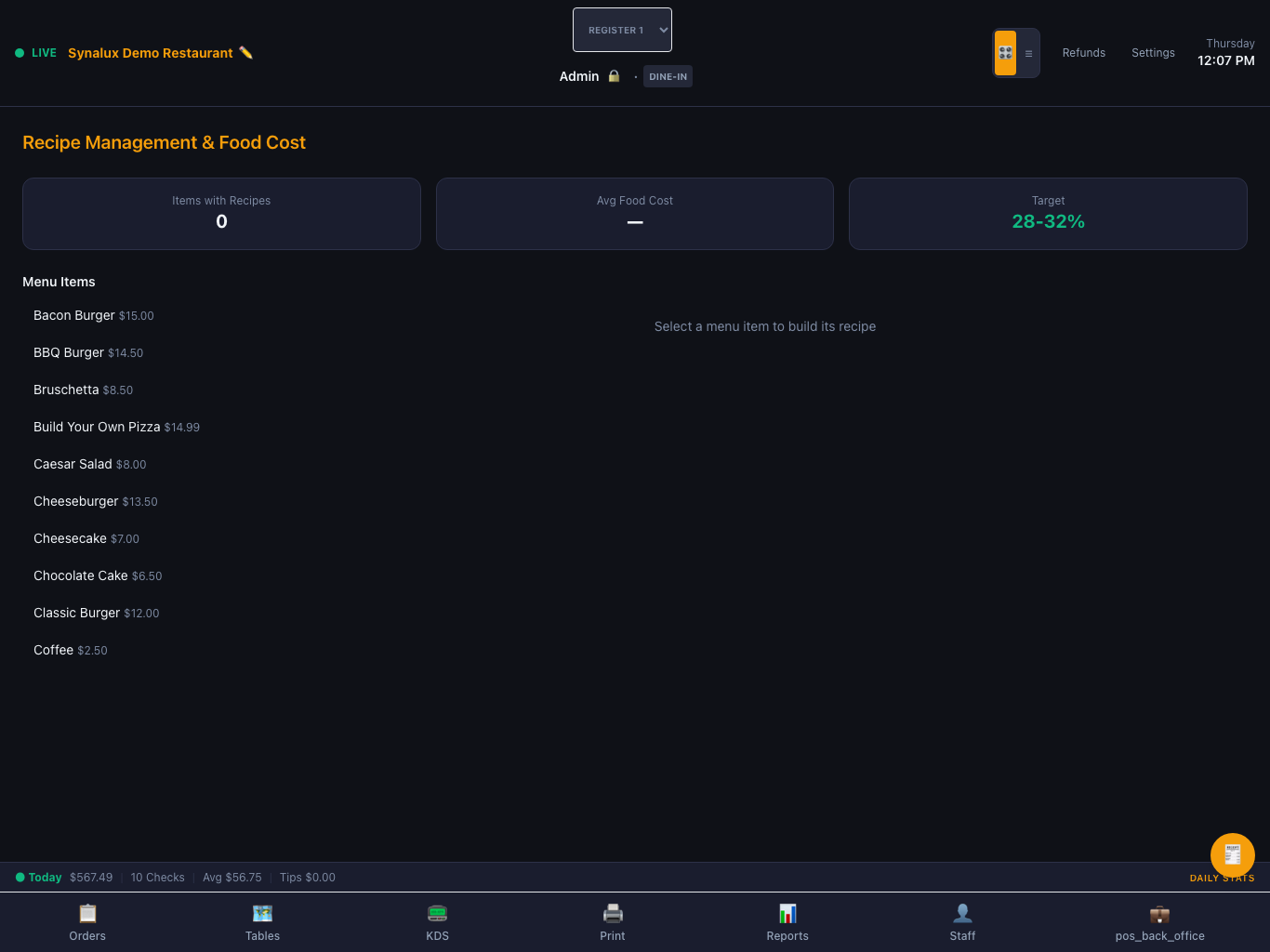Screen dimensions: 1270x952
Task: Expand the Daily Stats panel
Action: point(1222,878)
